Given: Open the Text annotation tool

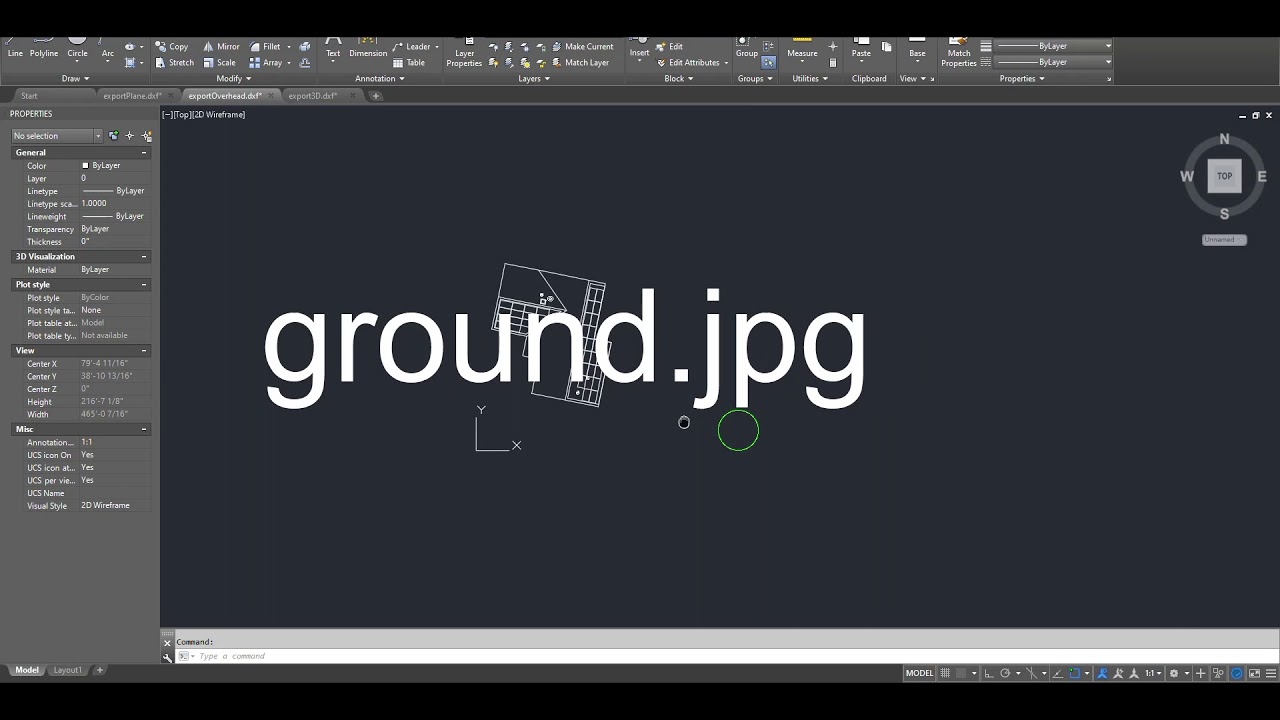Looking at the screenshot, I should (333, 48).
